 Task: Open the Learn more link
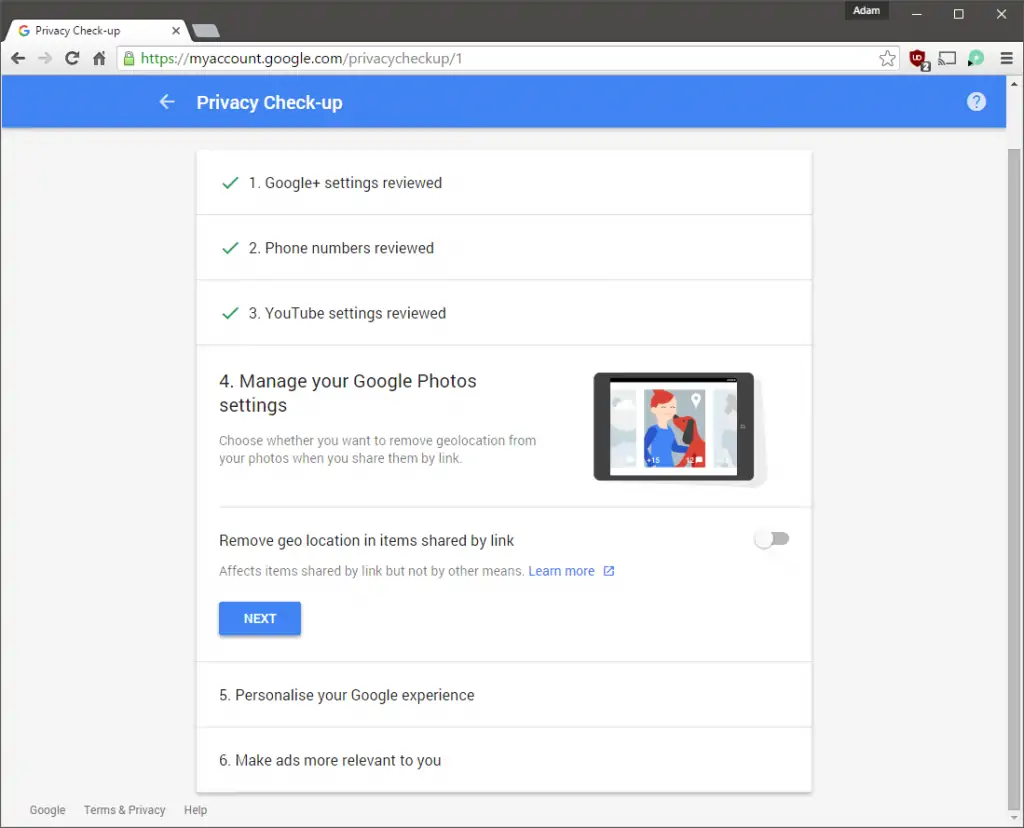[x=561, y=571]
